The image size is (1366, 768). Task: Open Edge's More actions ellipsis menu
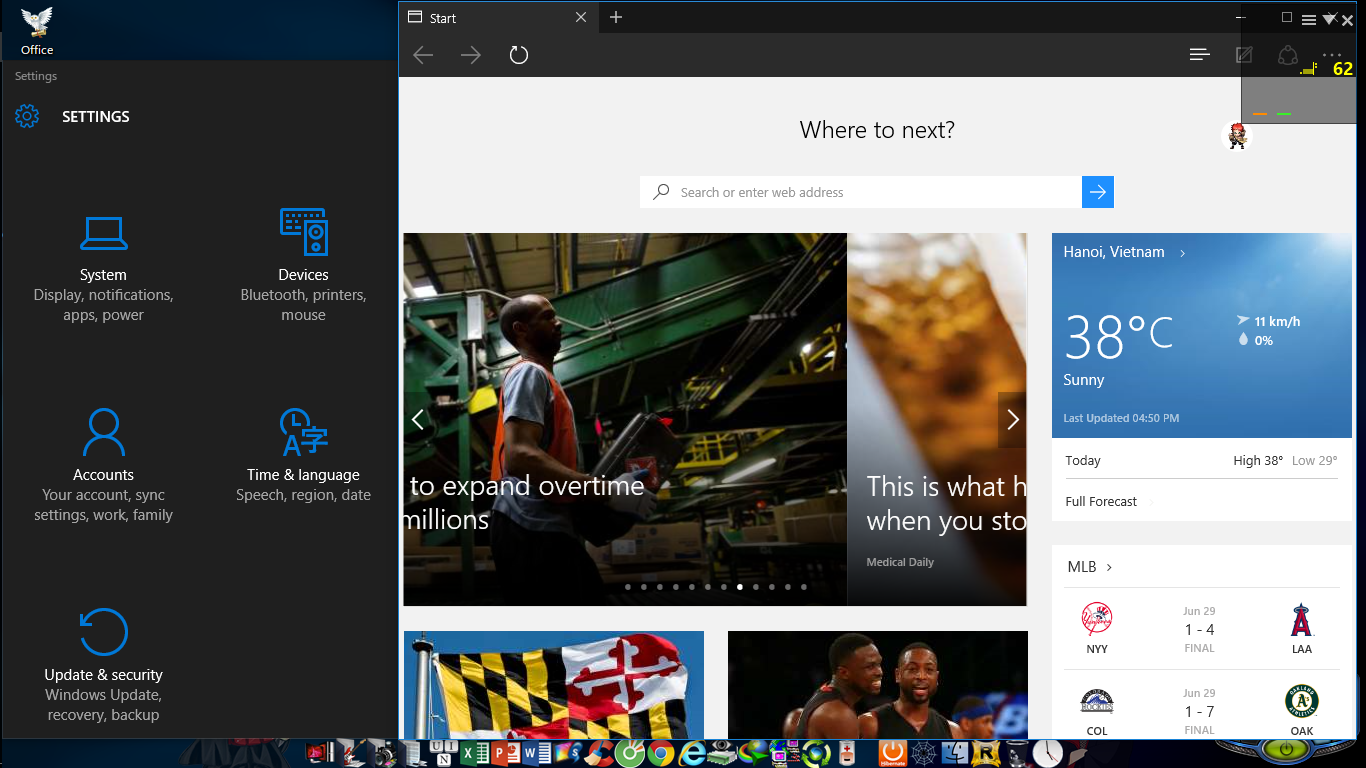(x=1331, y=55)
